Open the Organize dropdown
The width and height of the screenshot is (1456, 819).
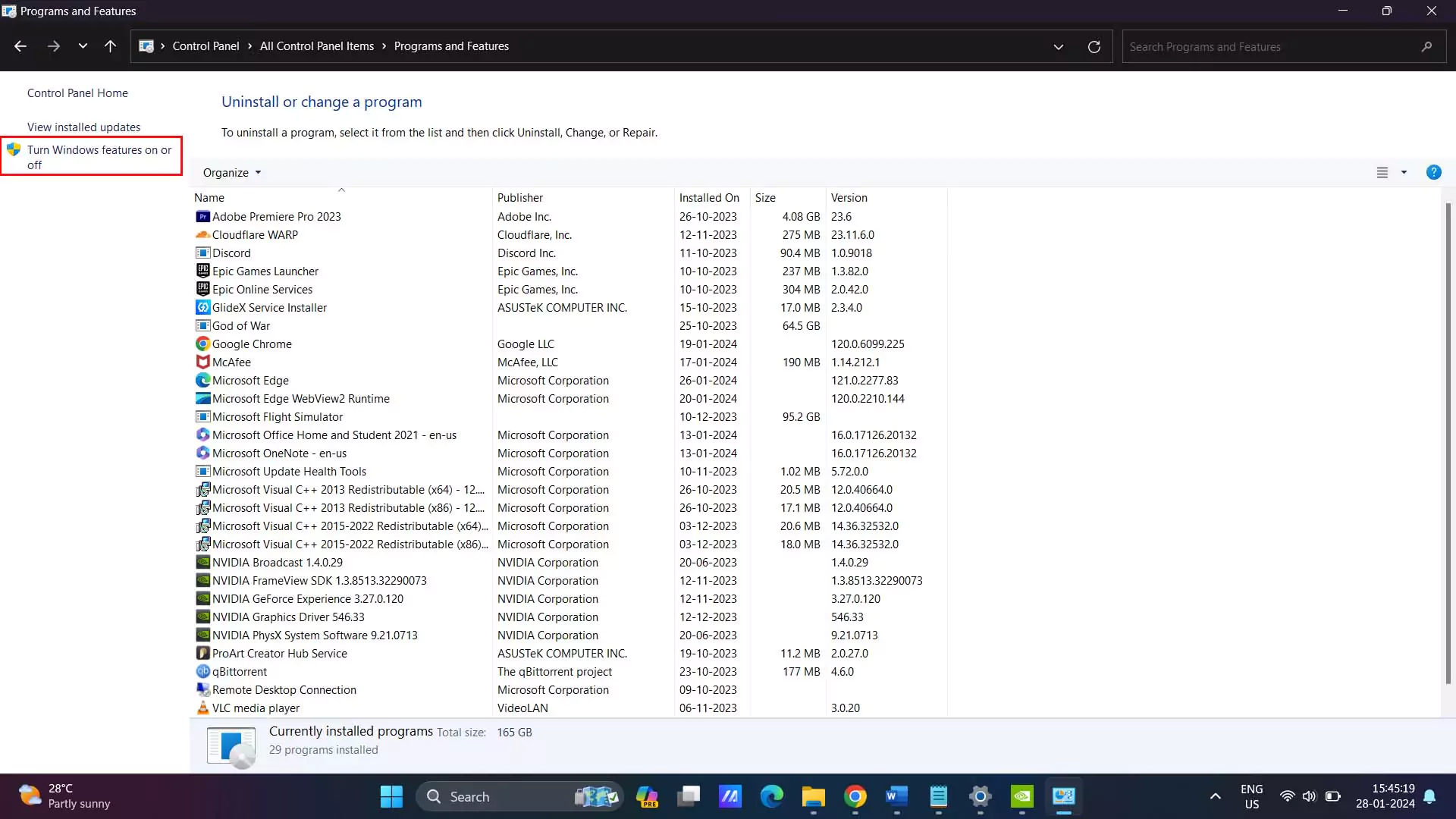pyautogui.click(x=232, y=173)
